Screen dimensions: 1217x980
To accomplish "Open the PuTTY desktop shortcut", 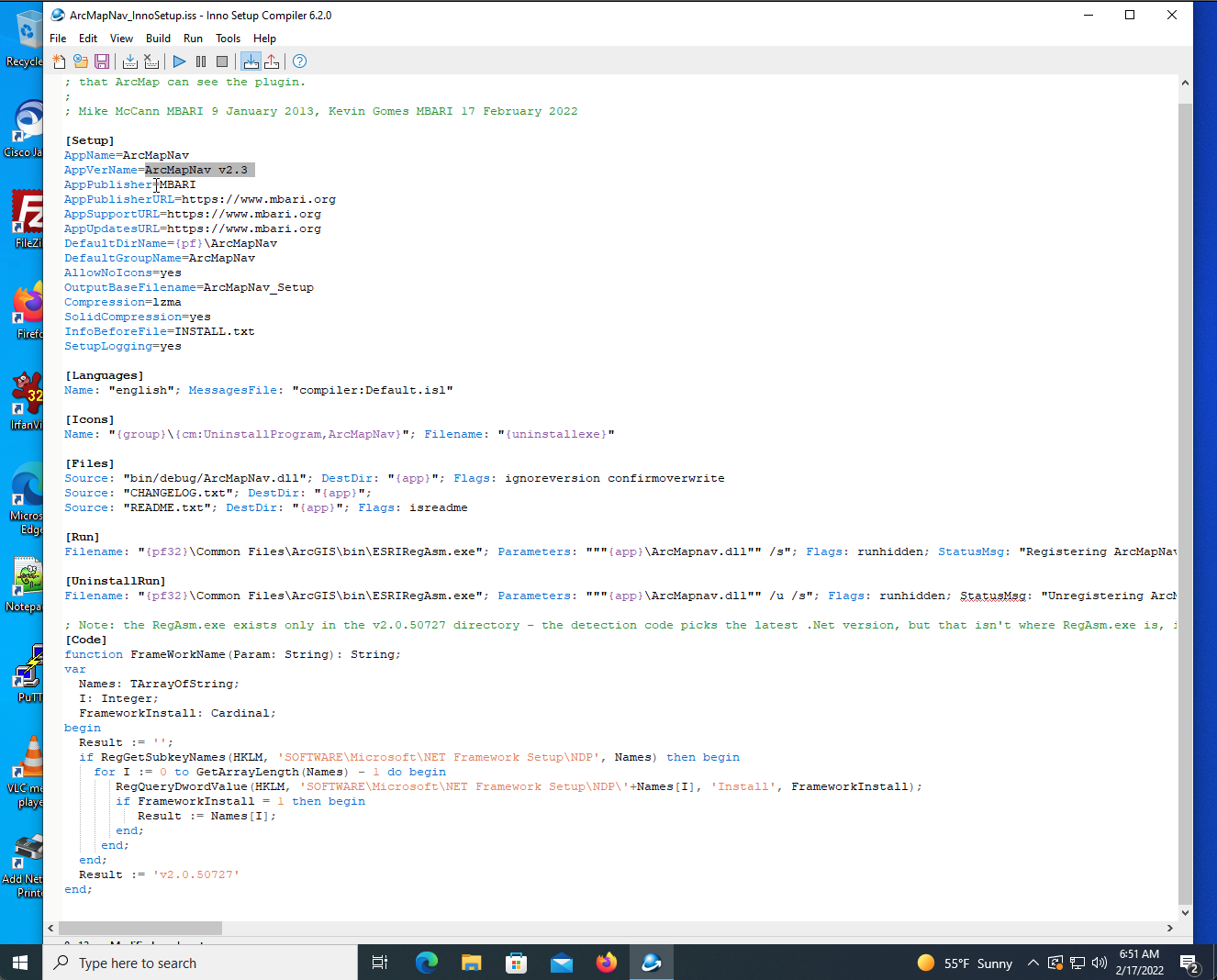I will point(28,674).
